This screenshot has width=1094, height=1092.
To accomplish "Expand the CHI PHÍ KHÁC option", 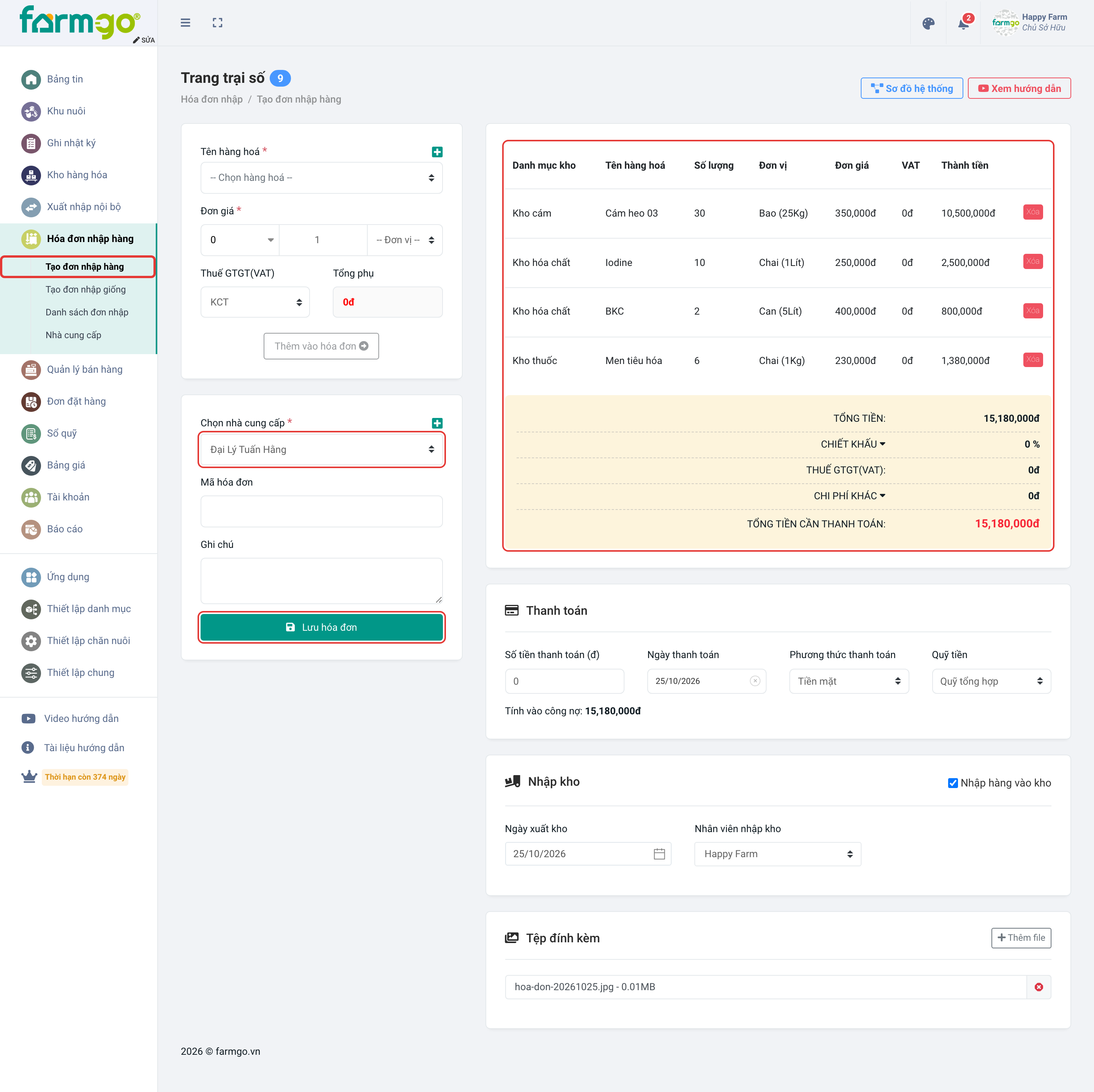I will (x=849, y=495).
